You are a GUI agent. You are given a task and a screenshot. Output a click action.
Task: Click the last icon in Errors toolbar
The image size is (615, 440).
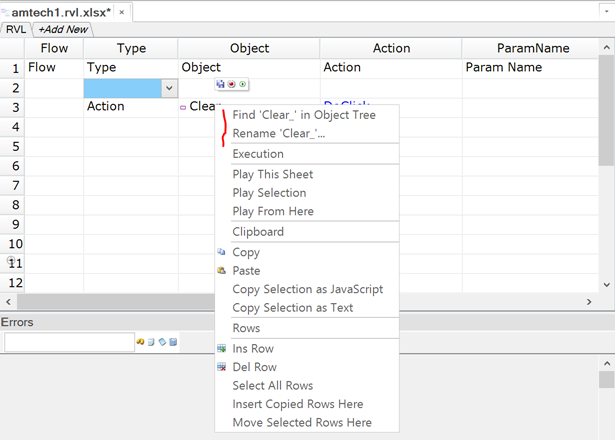click(173, 343)
